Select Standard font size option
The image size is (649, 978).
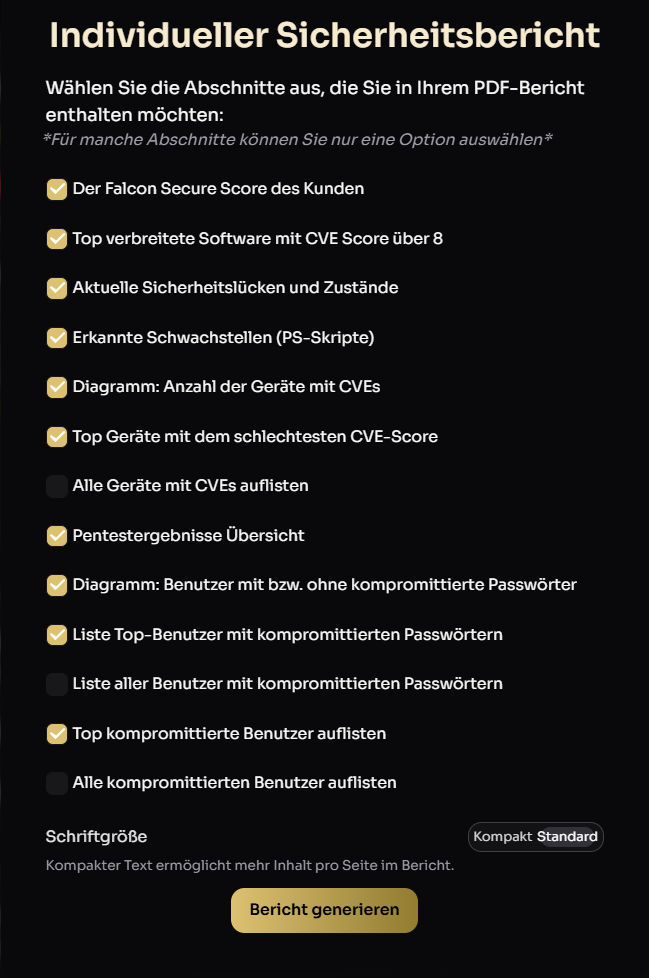point(567,836)
